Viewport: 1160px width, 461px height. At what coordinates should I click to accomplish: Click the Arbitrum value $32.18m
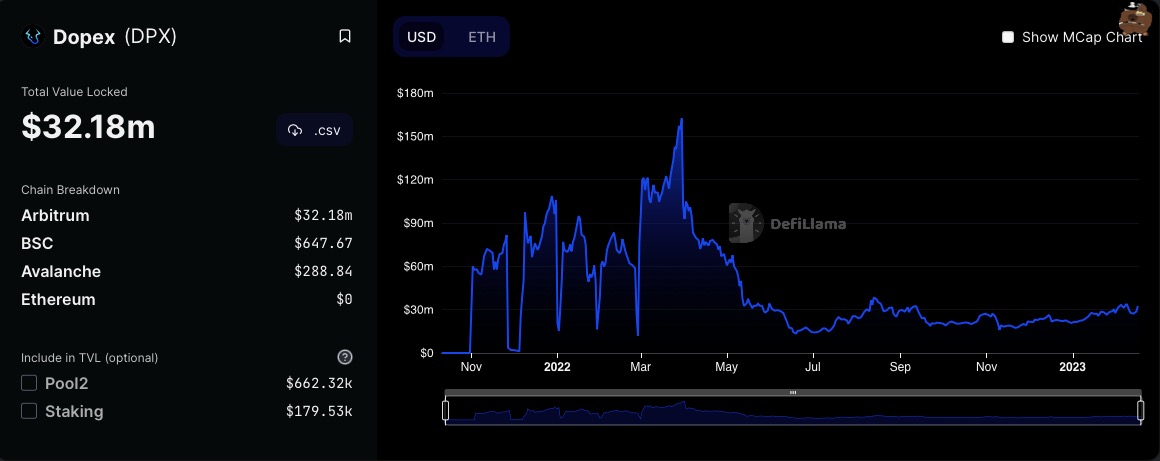click(x=323, y=215)
